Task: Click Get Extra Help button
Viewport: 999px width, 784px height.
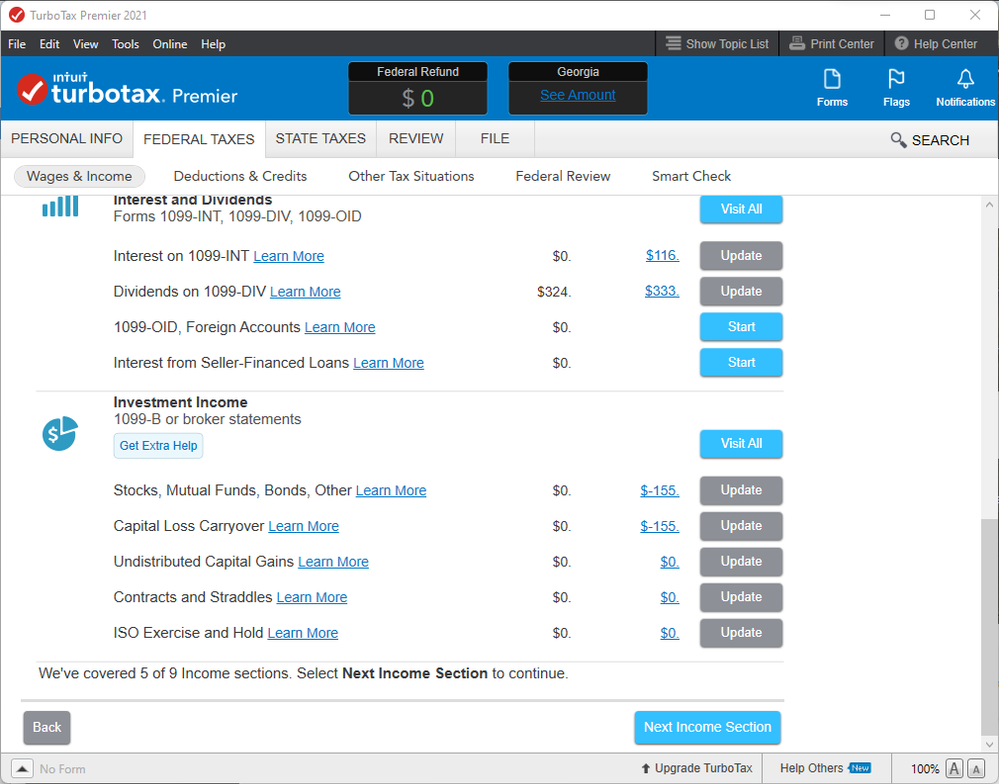Action: [158, 446]
